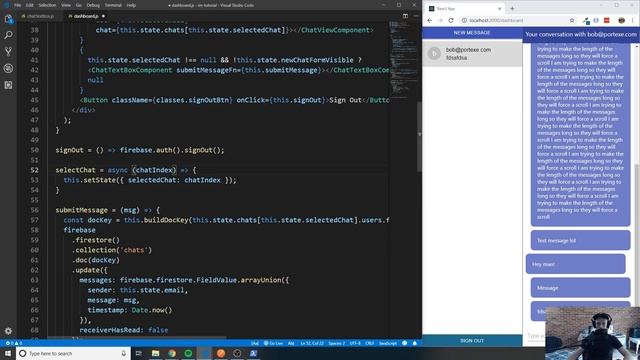Open Chrome's three-dot menu
The image size is (640, 360).
pyautogui.click(x=633, y=20)
